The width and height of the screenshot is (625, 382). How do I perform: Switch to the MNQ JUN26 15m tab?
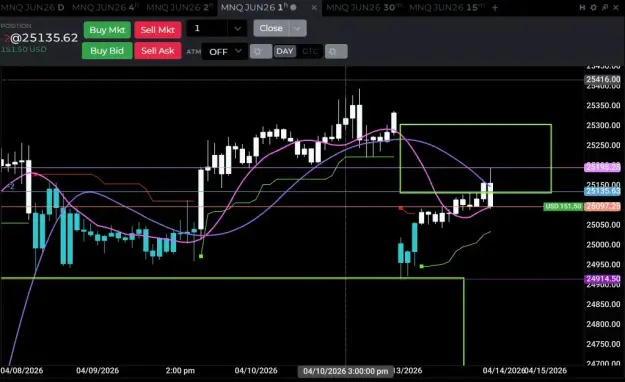[447, 8]
